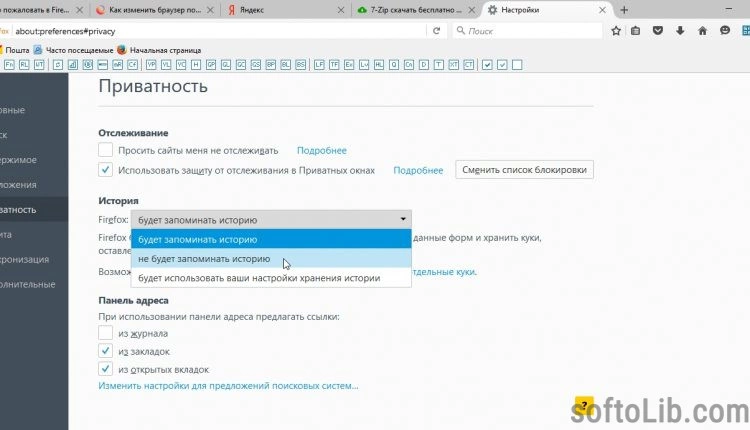
Task: Open "Изменить настройки для предложений поисковых систем" link
Action: (228, 385)
